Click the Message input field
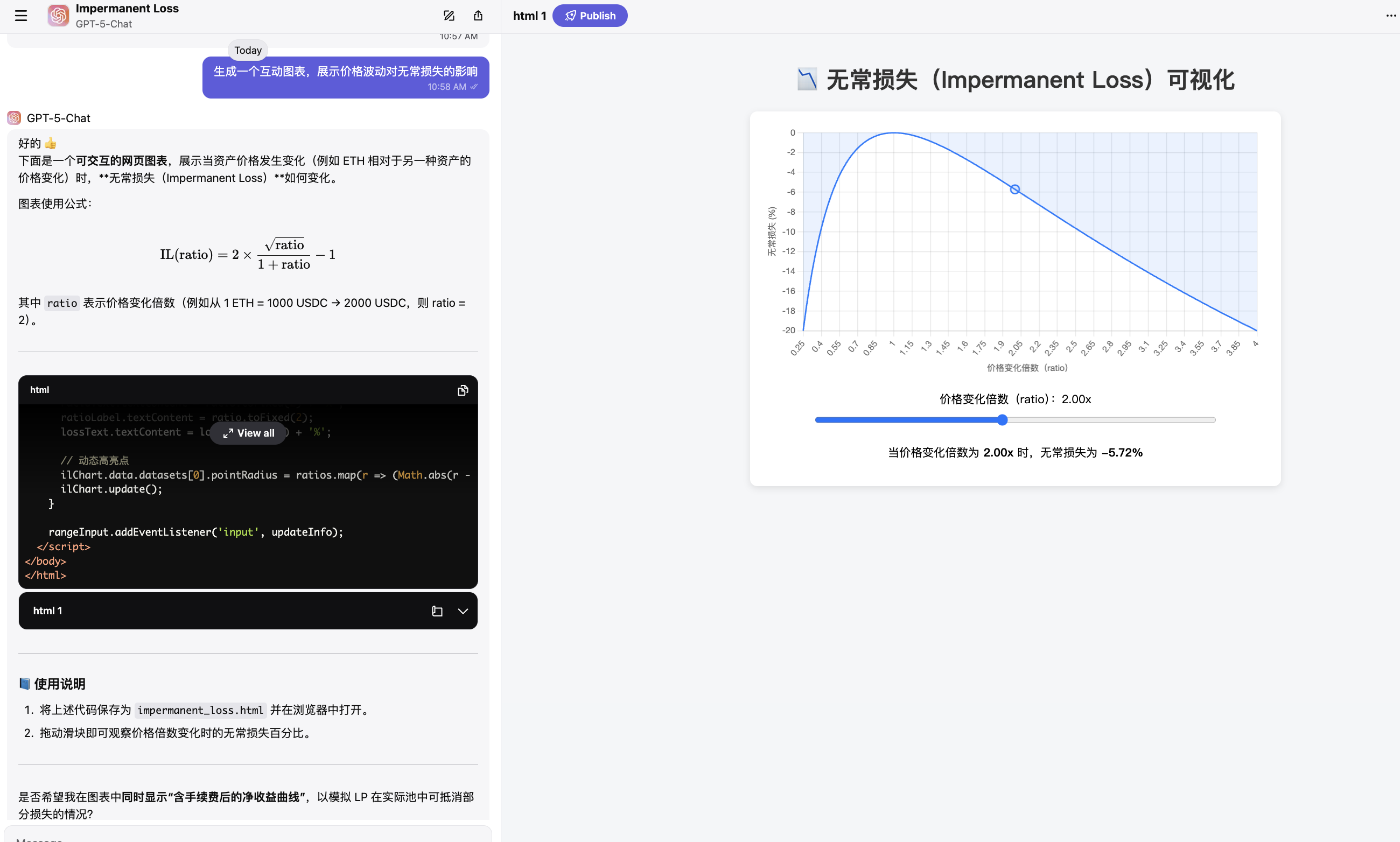The width and height of the screenshot is (1400, 842). click(248, 836)
